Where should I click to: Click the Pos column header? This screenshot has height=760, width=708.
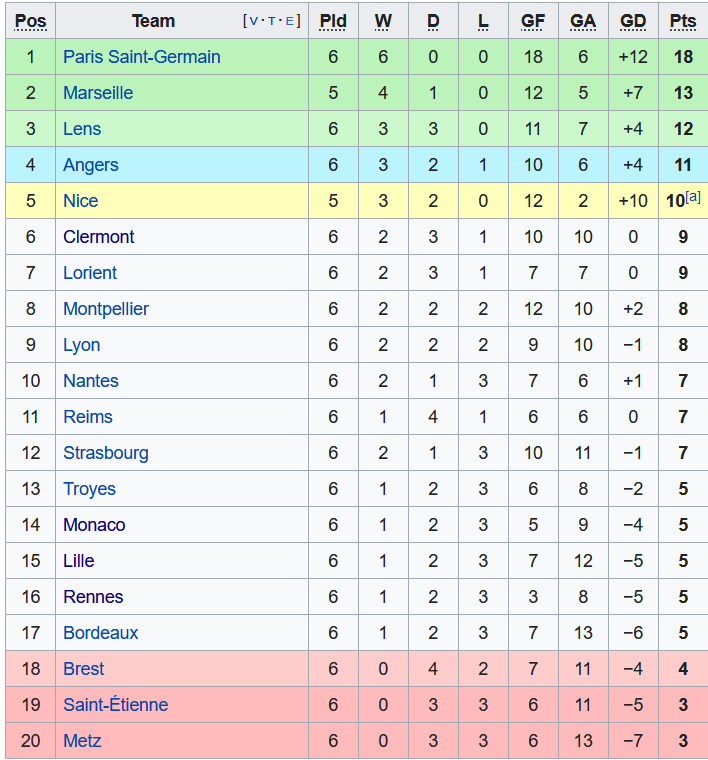coord(30,21)
